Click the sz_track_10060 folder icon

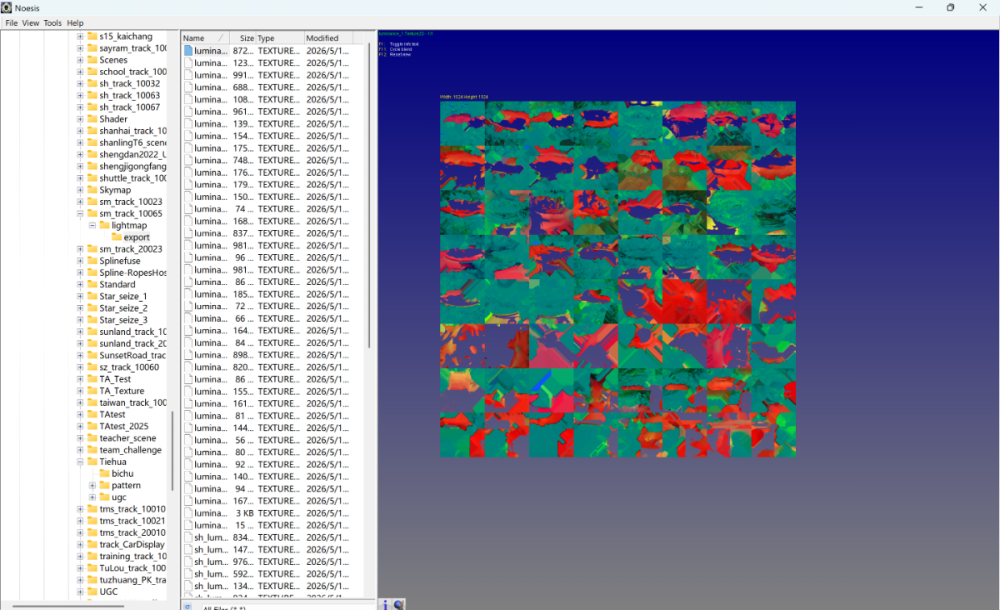click(92, 368)
